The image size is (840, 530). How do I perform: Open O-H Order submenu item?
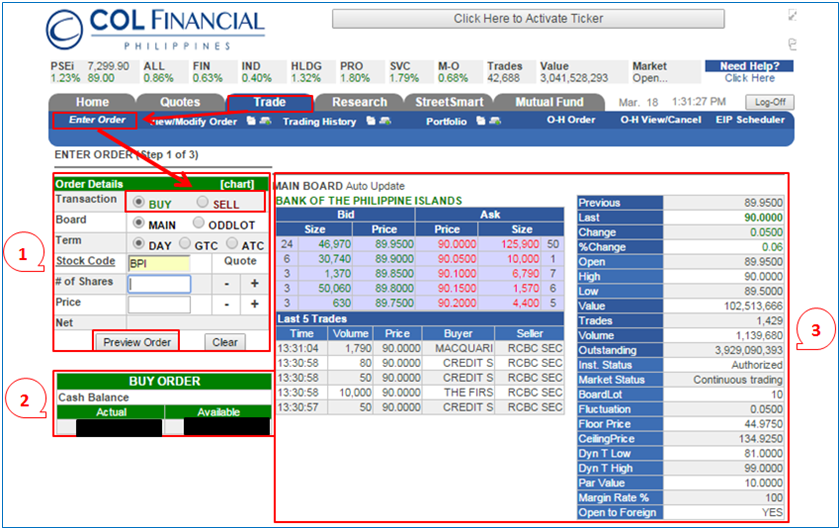click(x=571, y=120)
